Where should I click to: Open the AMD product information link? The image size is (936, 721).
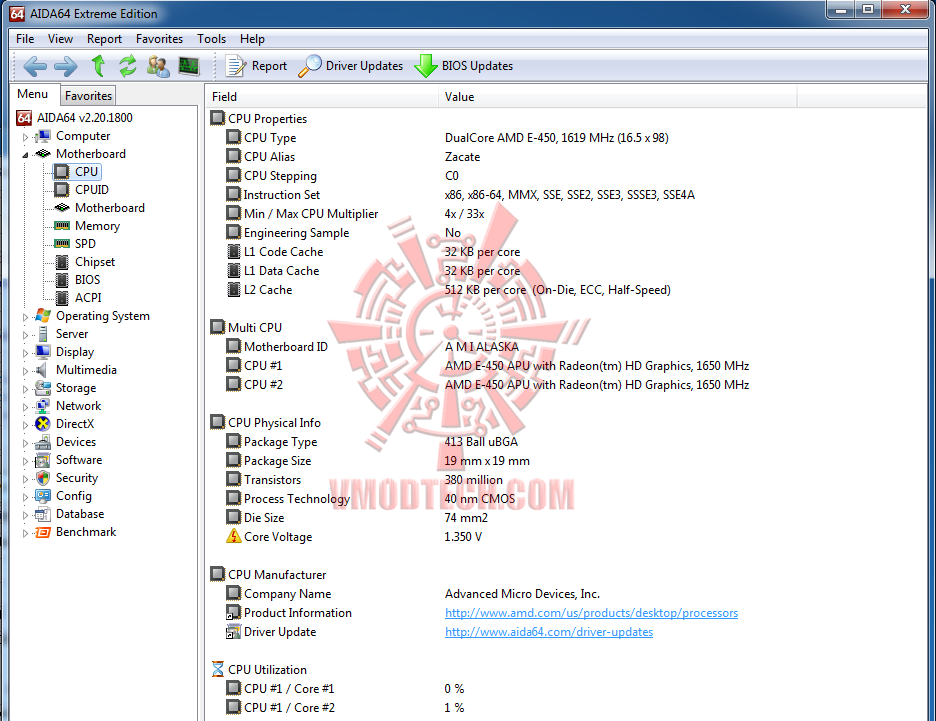(591, 613)
